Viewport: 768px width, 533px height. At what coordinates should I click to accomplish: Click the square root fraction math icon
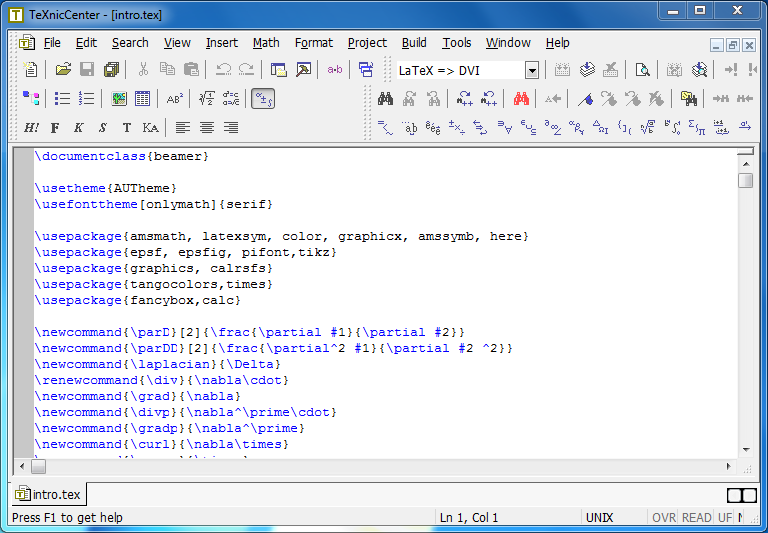(207, 99)
